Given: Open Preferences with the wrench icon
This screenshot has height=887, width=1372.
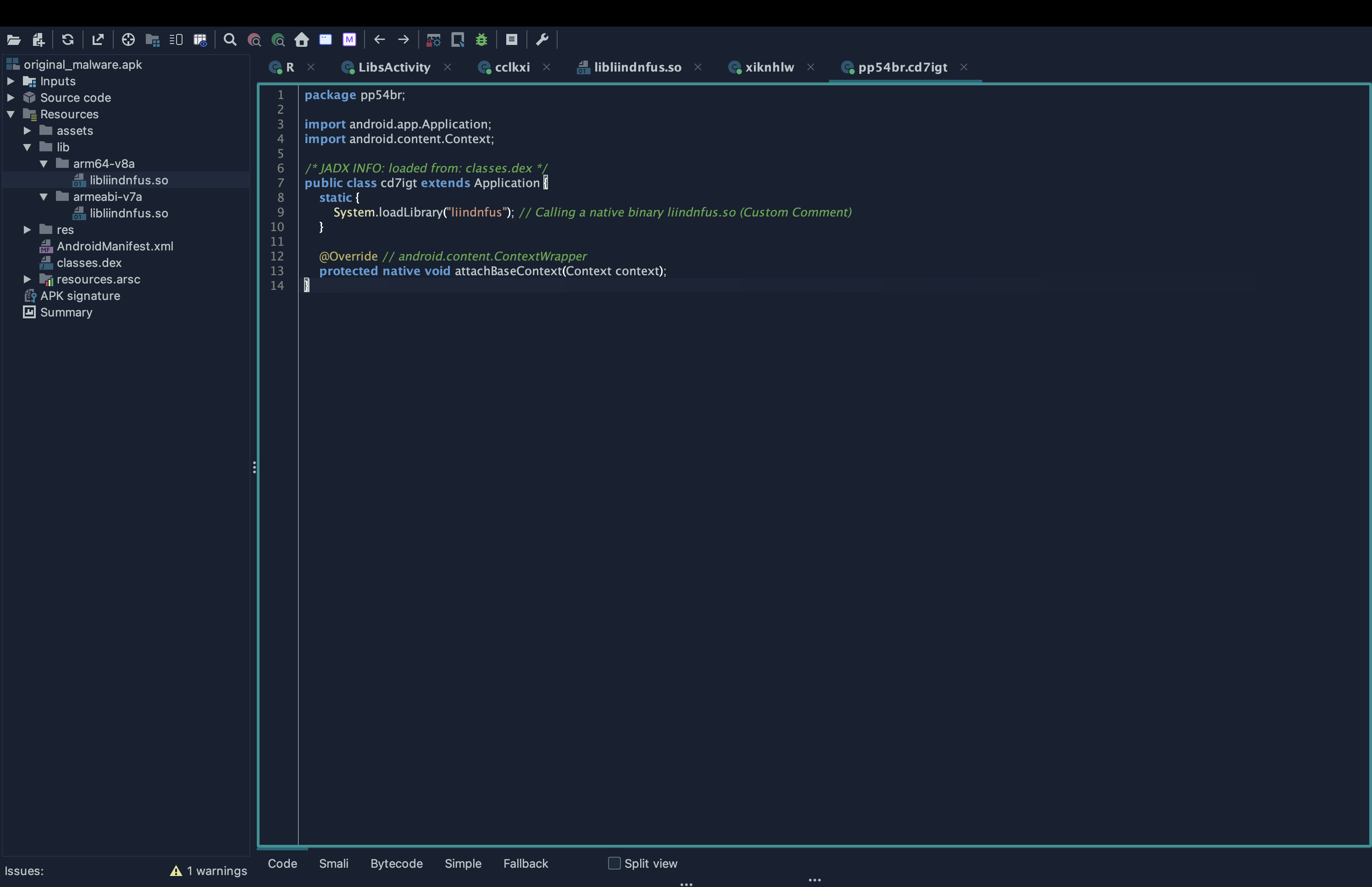Looking at the screenshot, I should click(542, 40).
